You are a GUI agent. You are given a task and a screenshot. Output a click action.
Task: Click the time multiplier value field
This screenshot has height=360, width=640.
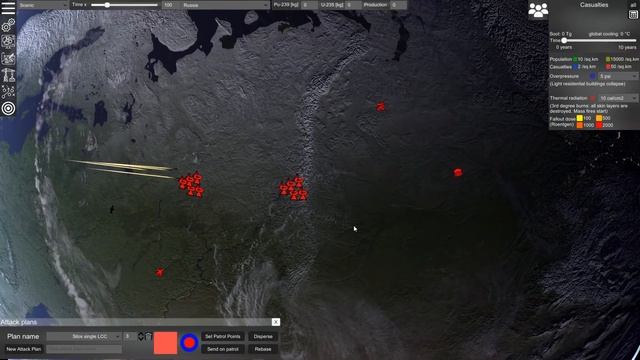point(171,5)
